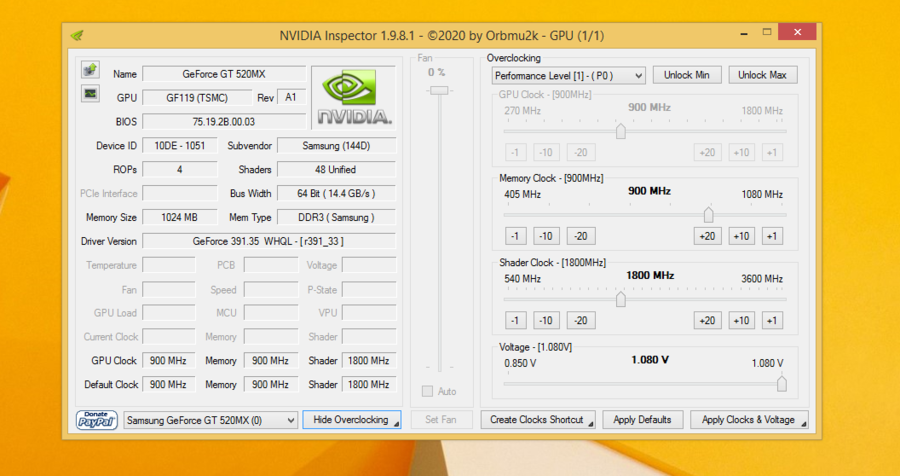Click the disabled Set Fan button
The image size is (900, 476).
(x=441, y=420)
